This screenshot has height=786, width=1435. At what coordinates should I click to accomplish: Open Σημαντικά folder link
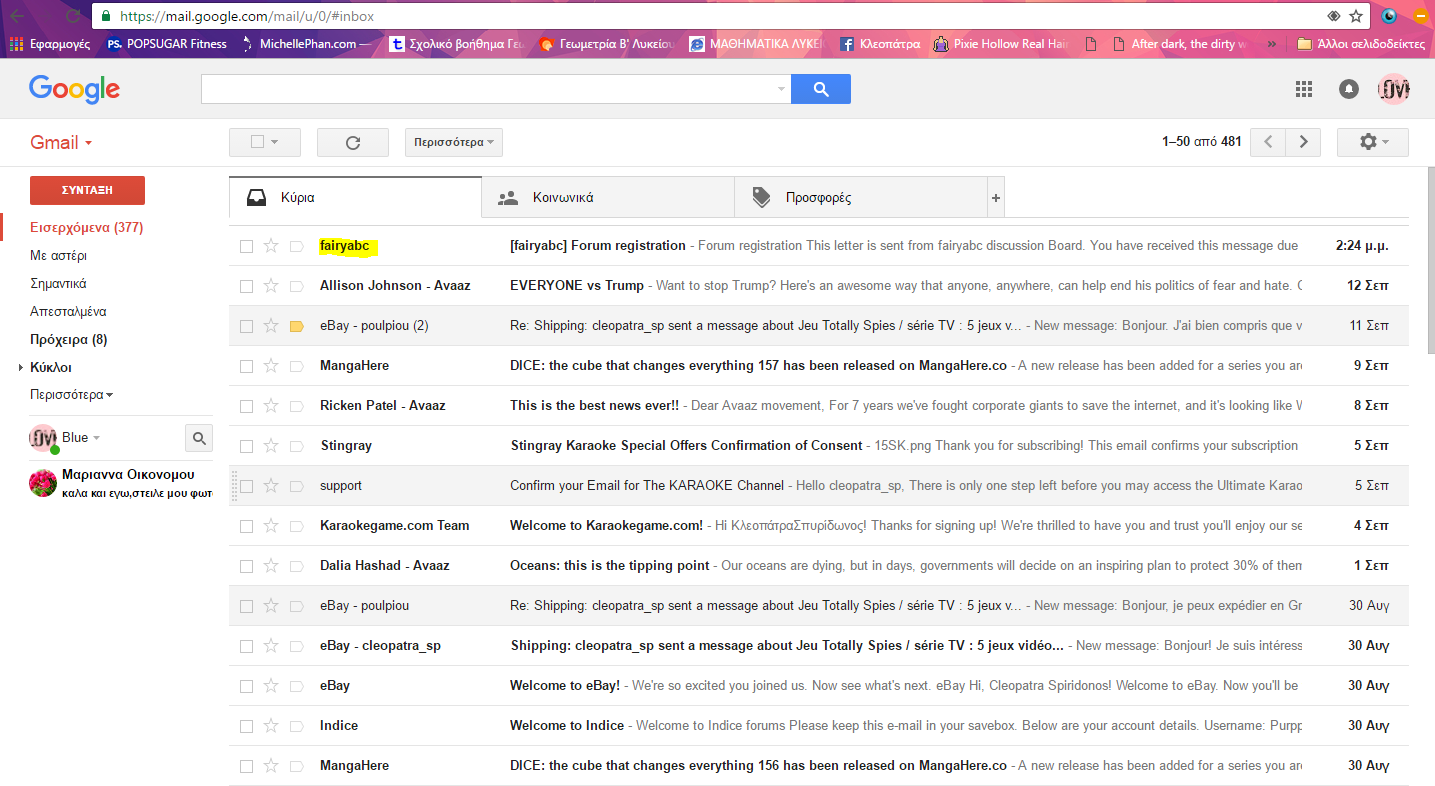[58, 283]
